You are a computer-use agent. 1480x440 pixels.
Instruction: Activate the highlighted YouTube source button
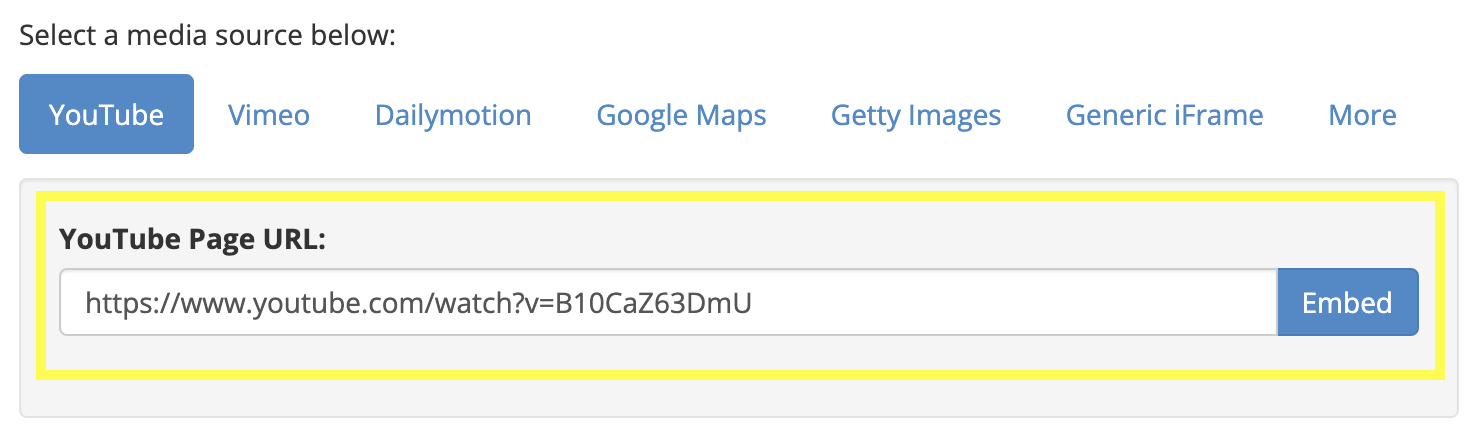(x=106, y=115)
